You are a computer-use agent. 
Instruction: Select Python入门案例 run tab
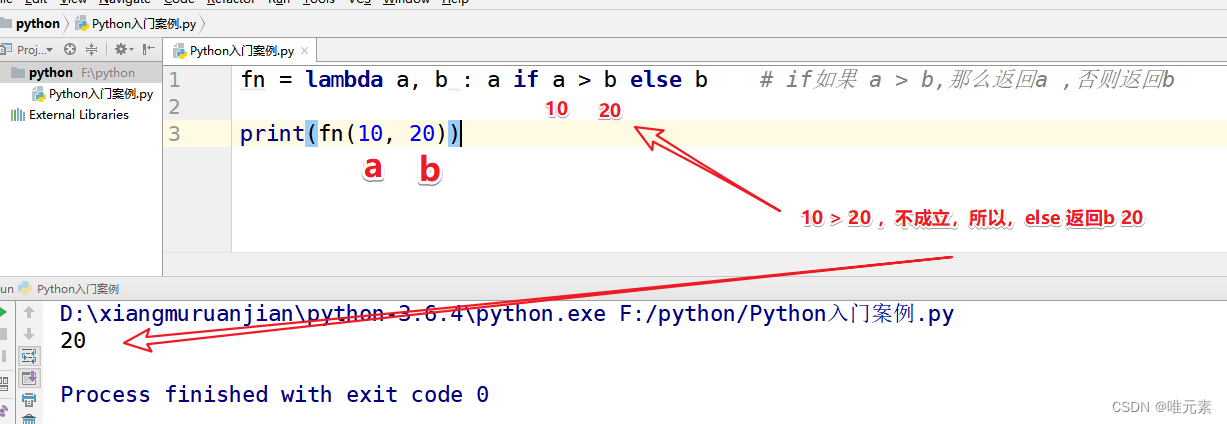click(x=68, y=288)
